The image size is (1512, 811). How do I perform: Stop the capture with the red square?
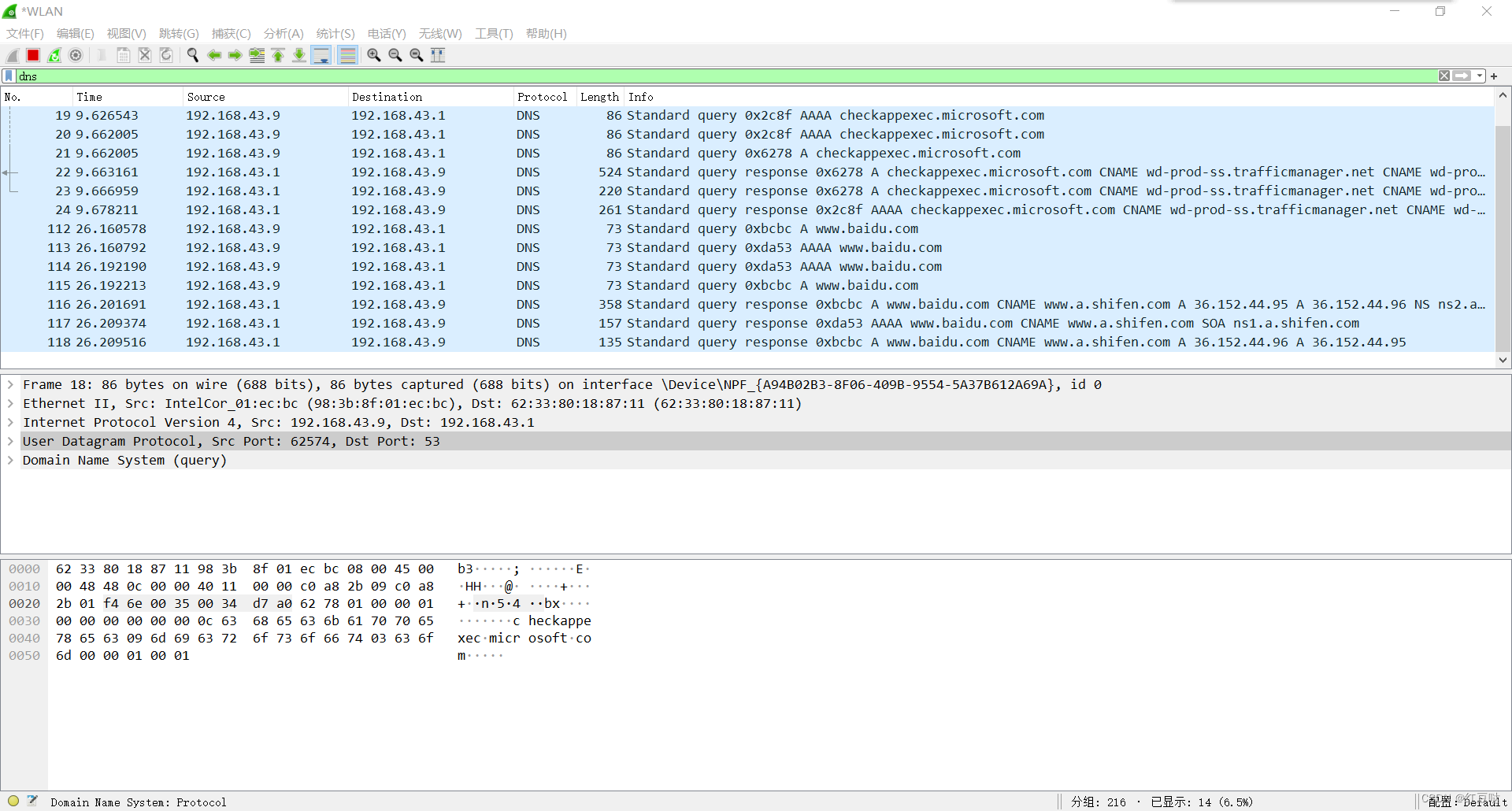[x=33, y=55]
